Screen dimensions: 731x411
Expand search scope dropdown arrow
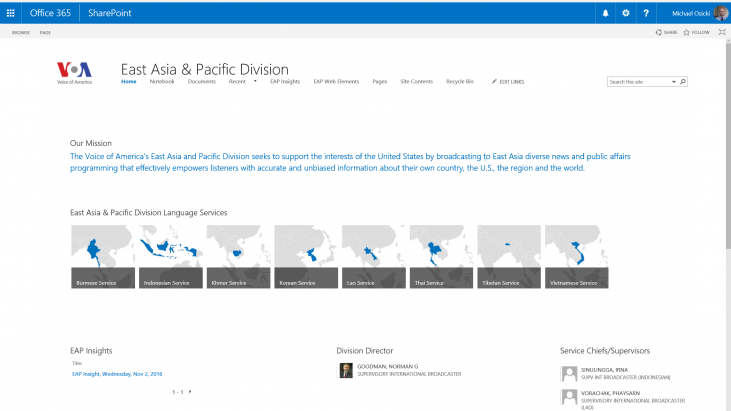pyautogui.click(x=674, y=82)
